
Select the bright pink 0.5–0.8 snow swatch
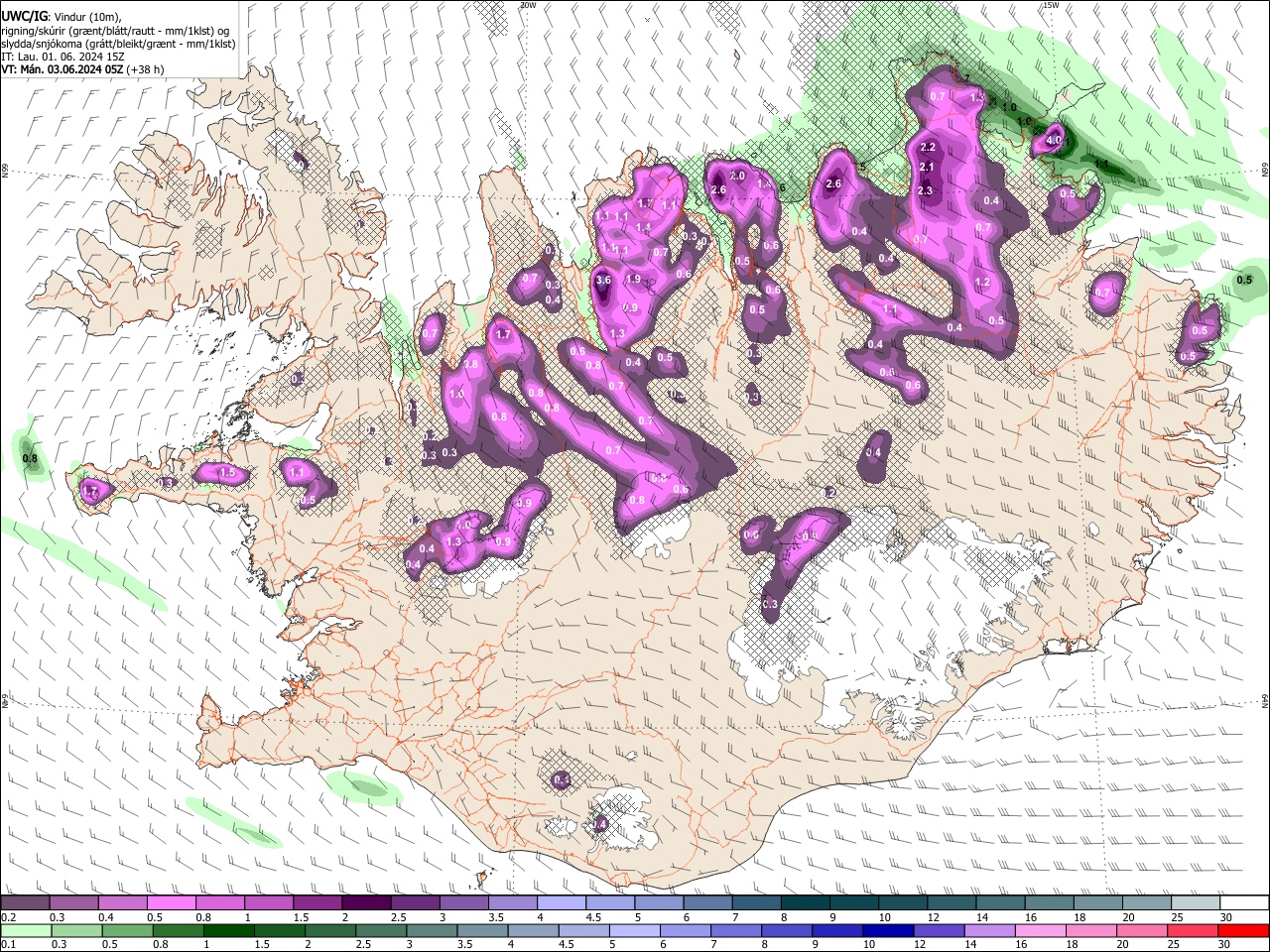[172, 903]
